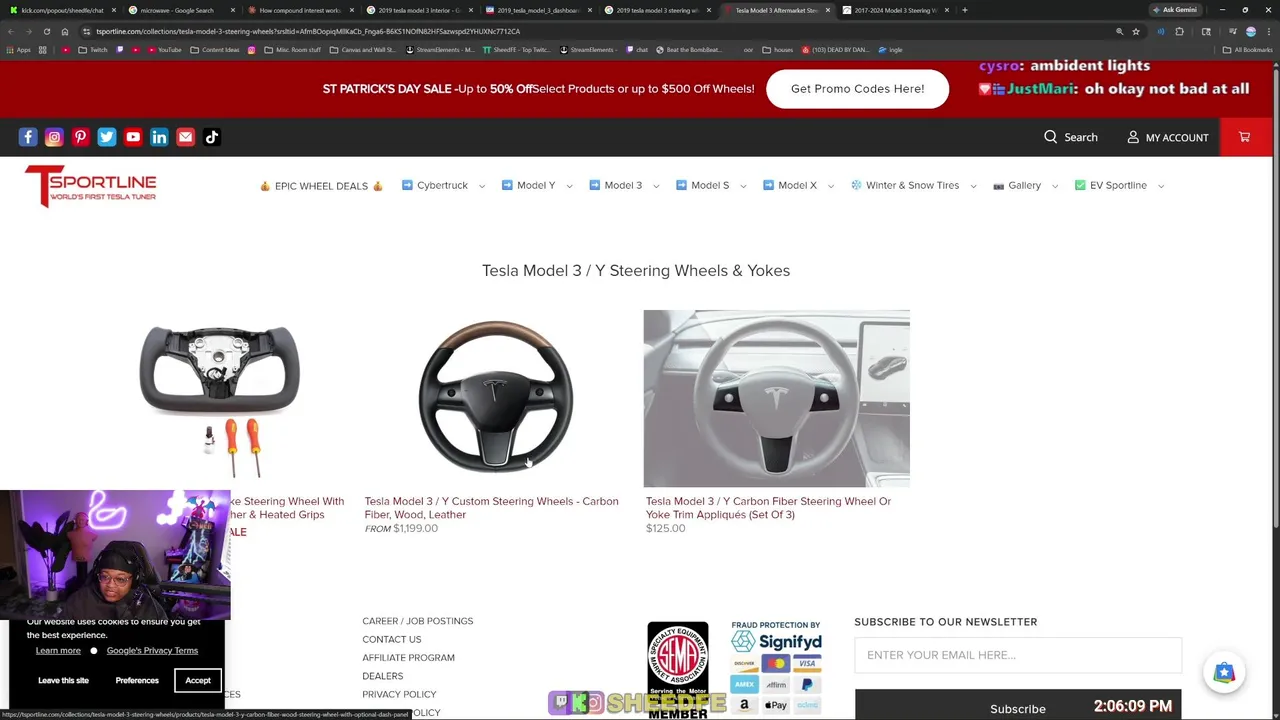This screenshot has width=1280, height=720.
Task: Open cookie Preferences button
Action: click(137, 680)
